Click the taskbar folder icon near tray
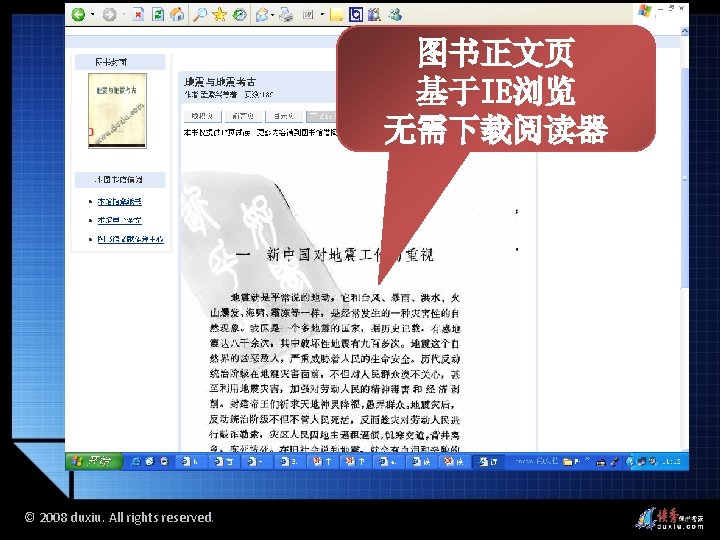This screenshot has width=720, height=540. coord(568,462)
